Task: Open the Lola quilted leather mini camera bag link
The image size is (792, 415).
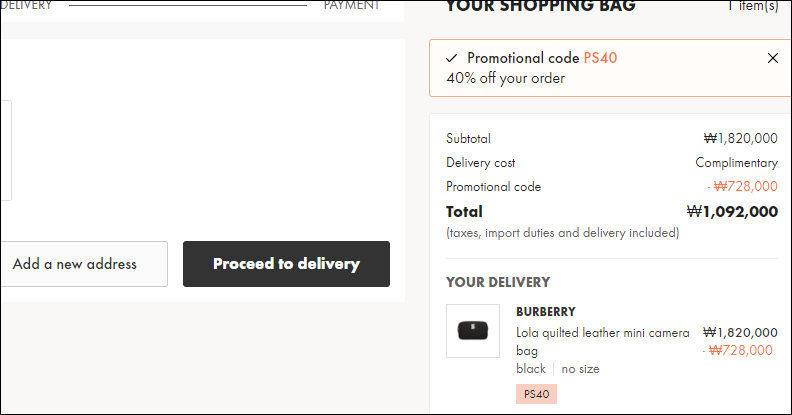Action: (x=603, y=342)
